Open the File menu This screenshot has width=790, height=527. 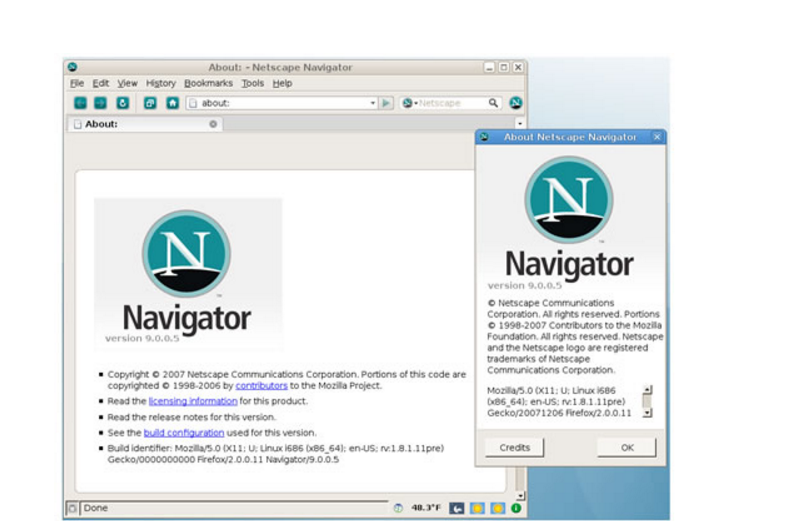coord(77,83)
